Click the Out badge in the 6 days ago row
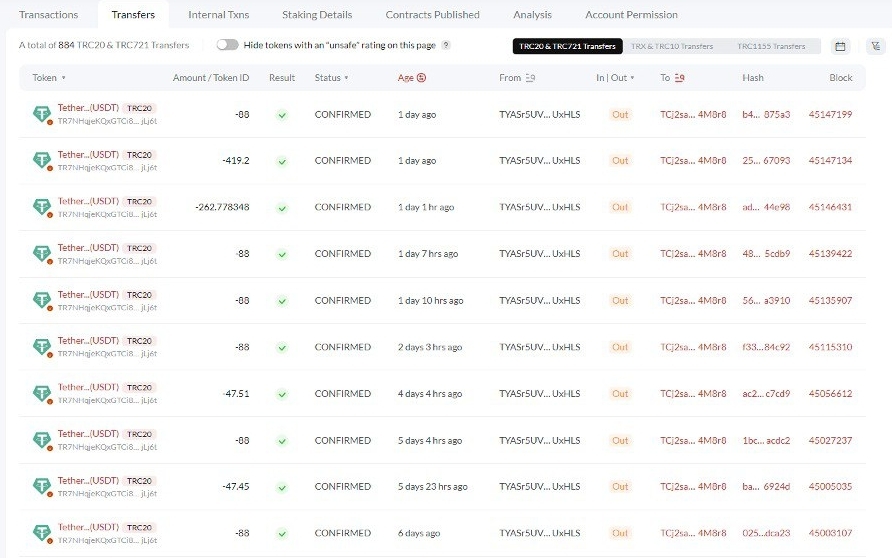This screenshot has width=892, height=558. [x=620, y=534]
